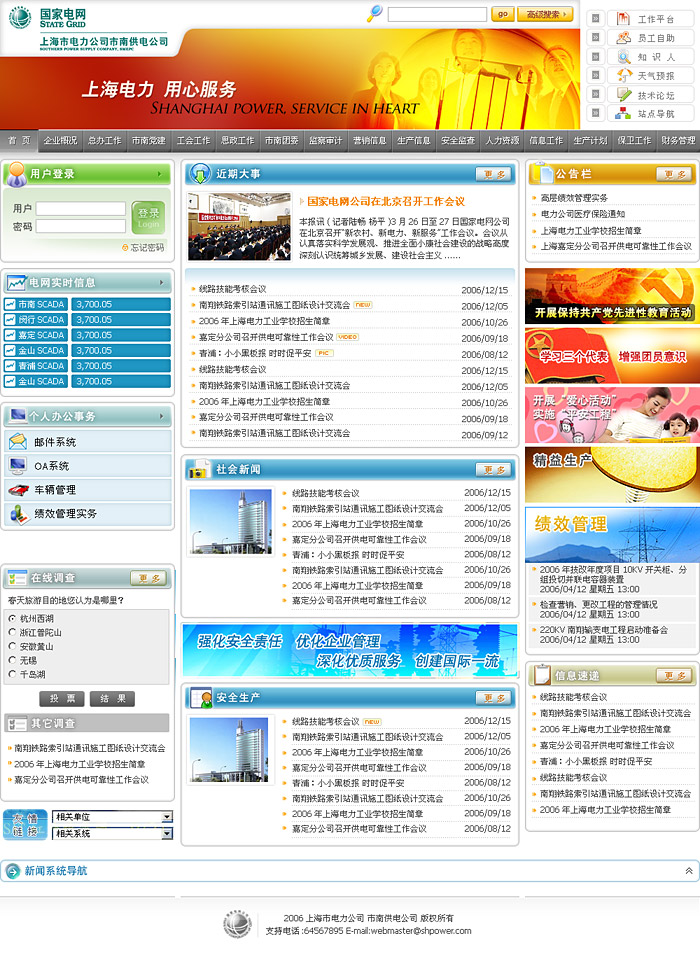Click the 市南 SCADA chart icon
The width and height of the screenshot is (700, 957).
click(x=10, y=304)
